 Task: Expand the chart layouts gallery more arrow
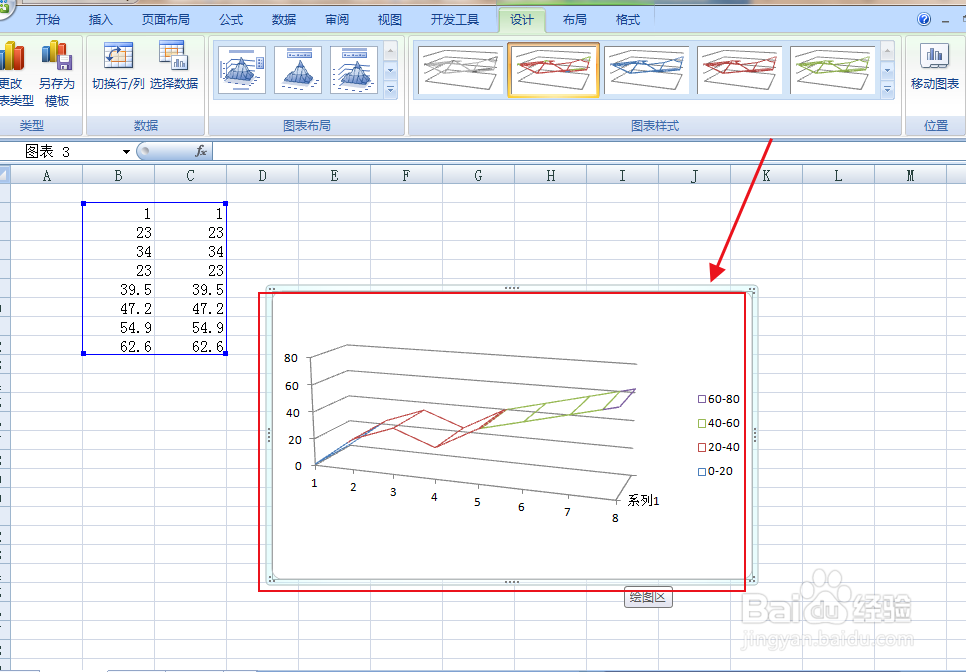391,90
